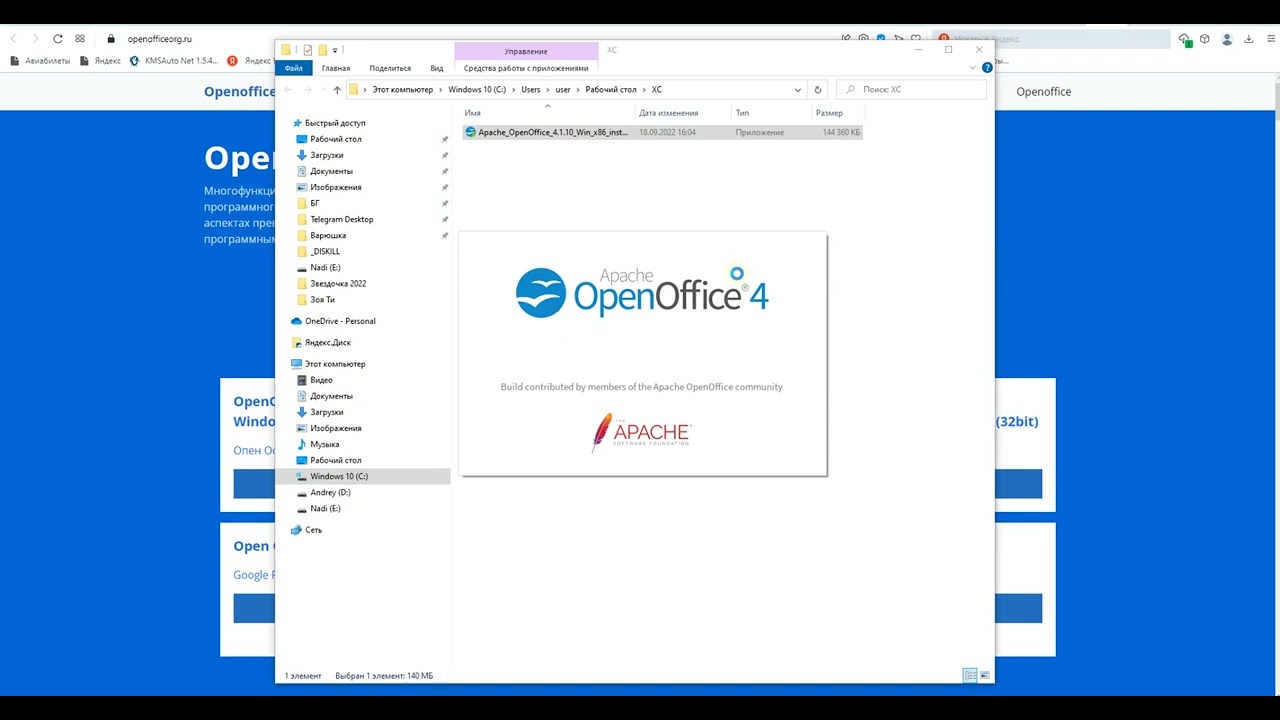Viewport: 1280px width, 720px height.
Task: Open the browser main menu icon
Action: coord(1269,39)
